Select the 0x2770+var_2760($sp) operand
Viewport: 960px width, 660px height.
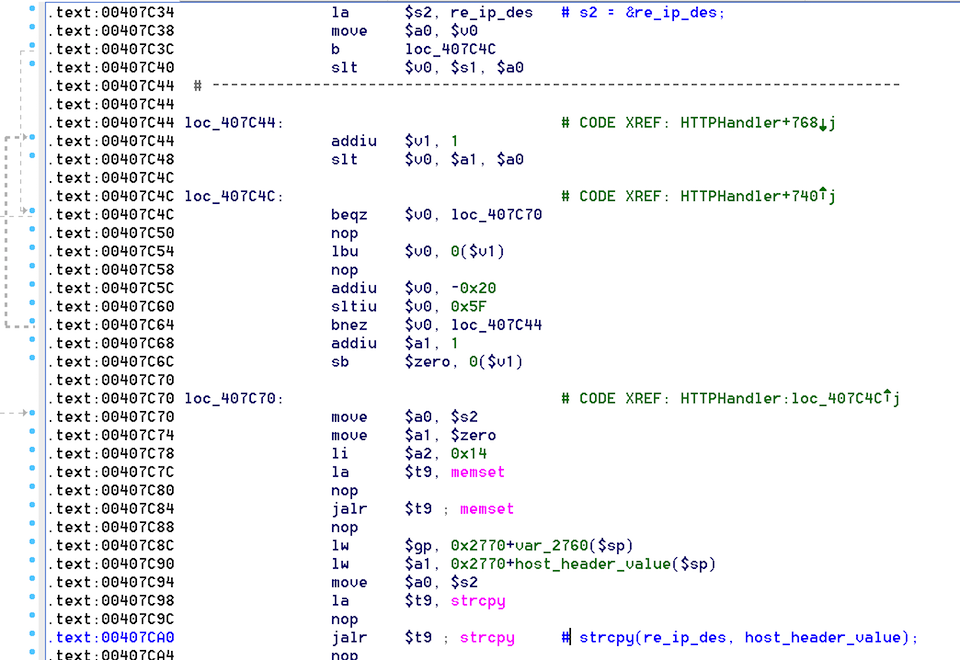542,545
